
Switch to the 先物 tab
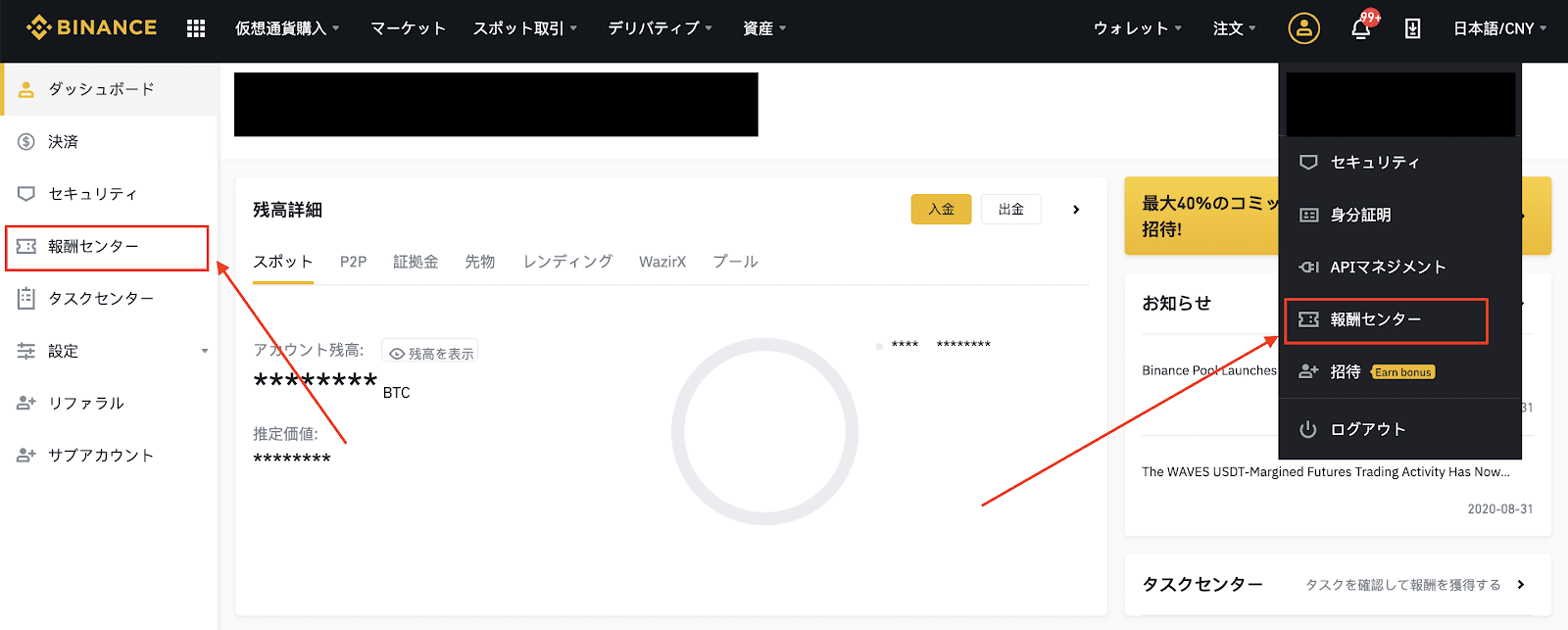click(480, 262)
